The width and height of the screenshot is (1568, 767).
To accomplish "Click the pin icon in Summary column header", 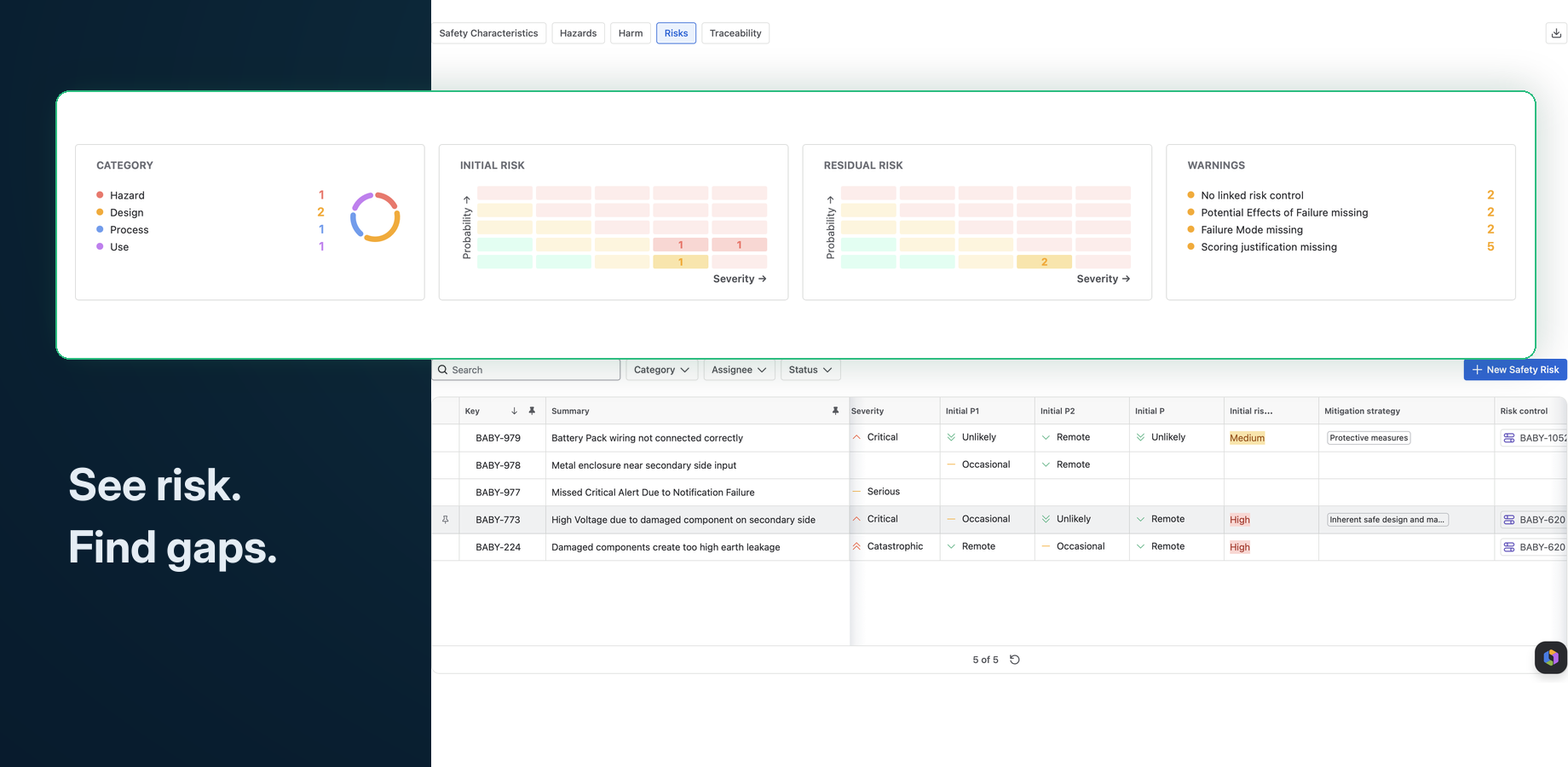I will (x=835, y=411).
